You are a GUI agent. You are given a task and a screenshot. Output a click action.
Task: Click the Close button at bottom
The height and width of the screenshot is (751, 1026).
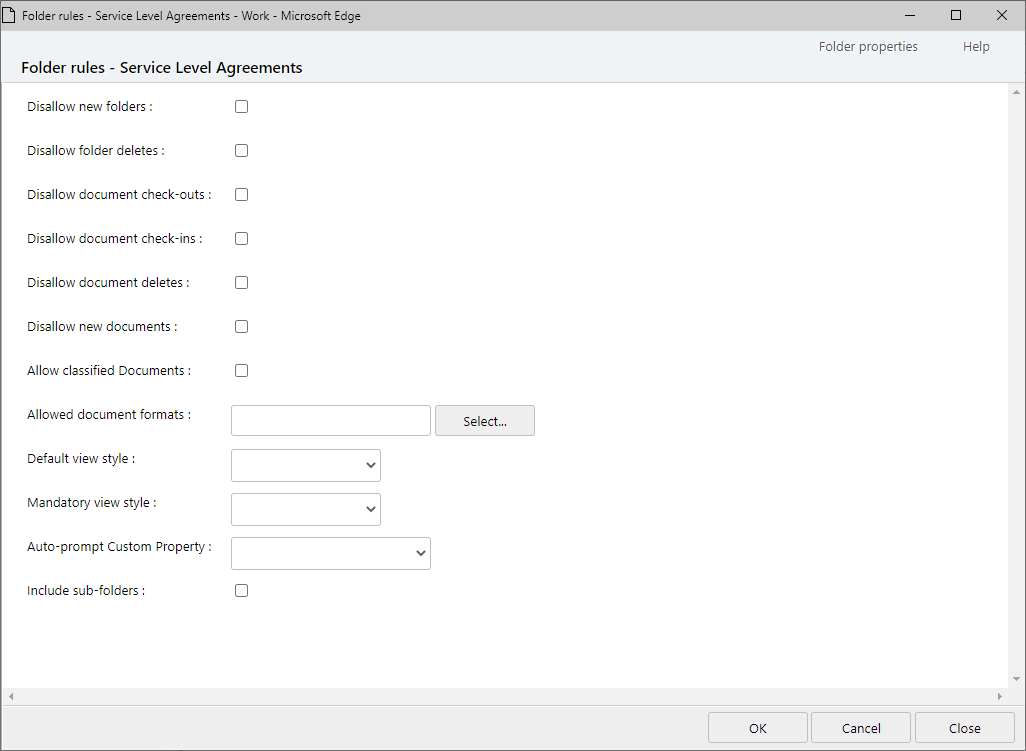click(x=964, y=728)
